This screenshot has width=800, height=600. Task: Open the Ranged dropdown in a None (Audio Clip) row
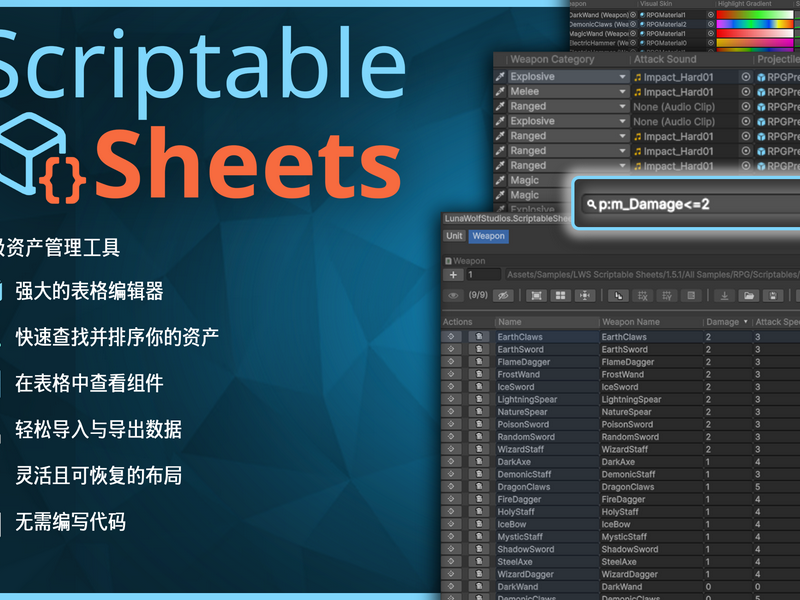pyautogui.click(x=568, y=107)
